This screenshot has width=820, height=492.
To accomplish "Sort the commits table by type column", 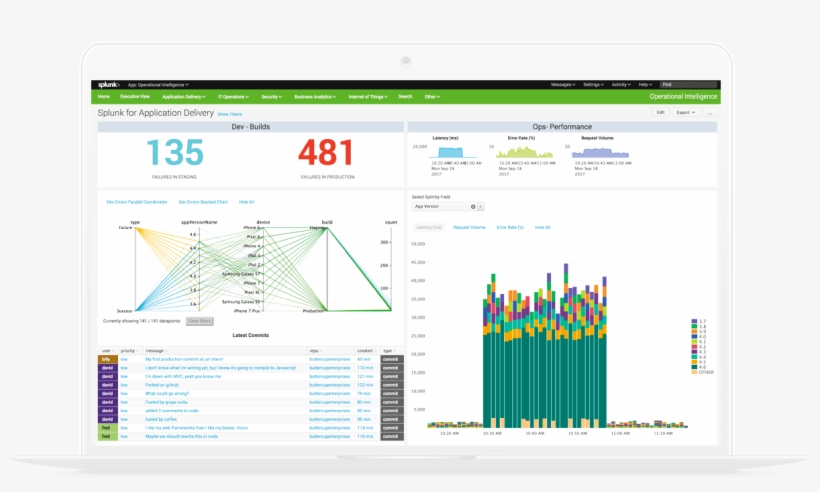I will click(389, 351).
